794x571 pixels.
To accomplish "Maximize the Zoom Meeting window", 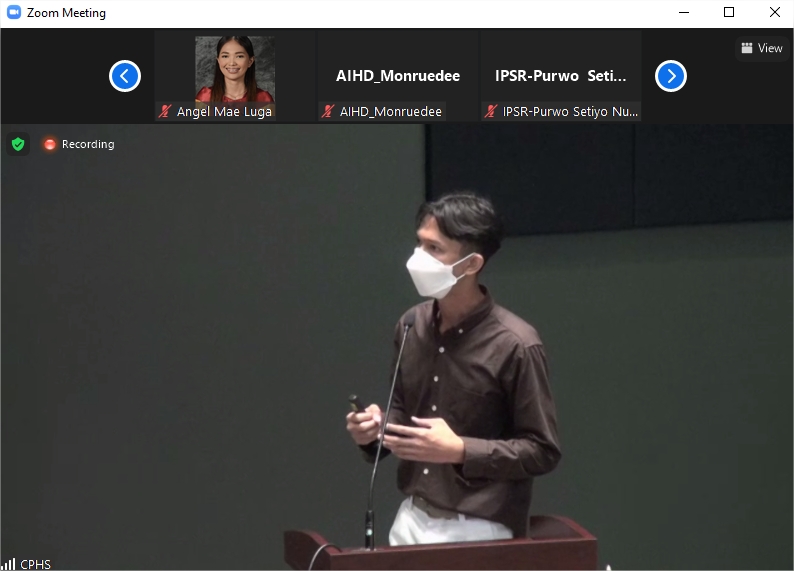I will 729,13.
